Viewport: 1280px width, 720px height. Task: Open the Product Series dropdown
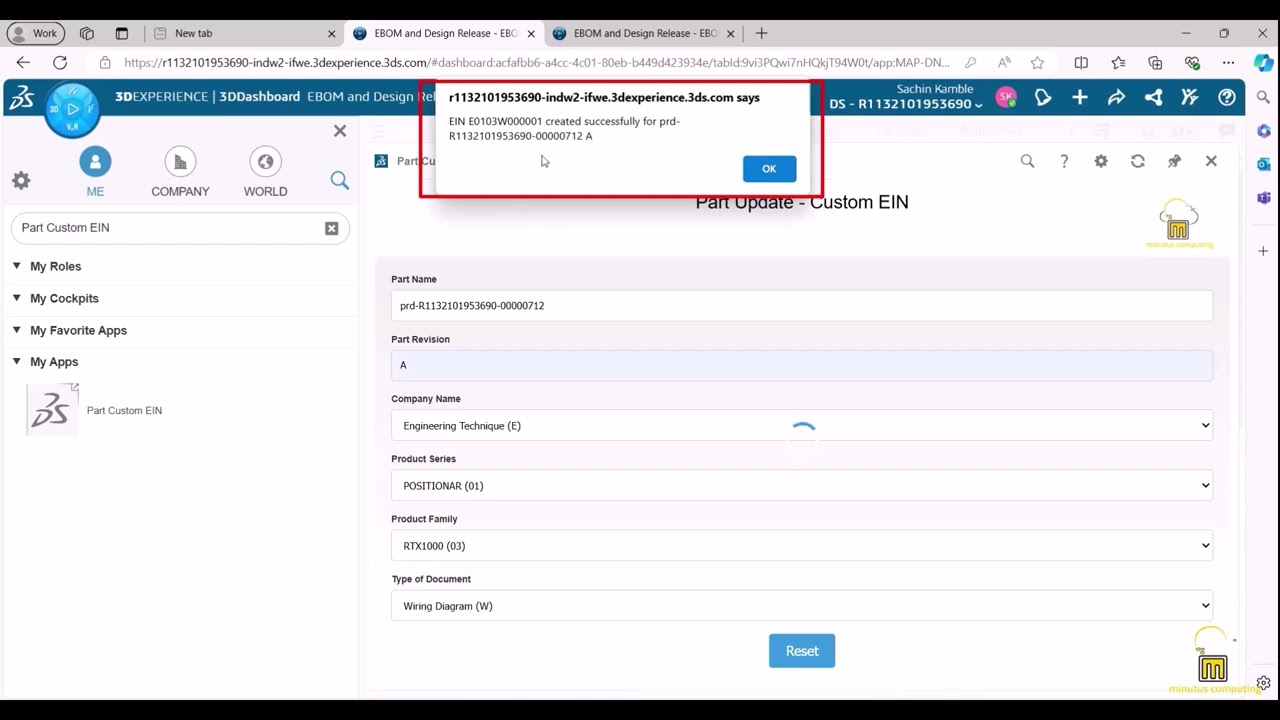pos(802,485)
